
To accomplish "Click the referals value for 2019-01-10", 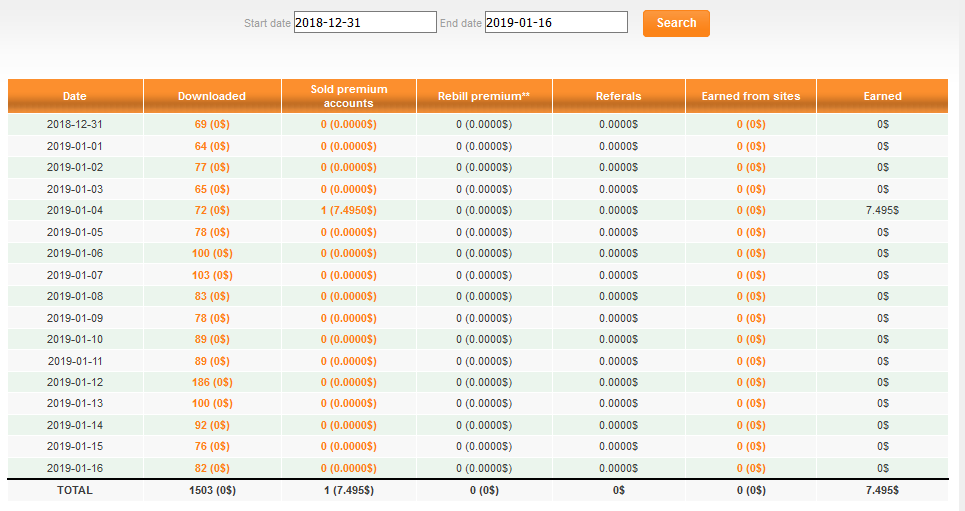I will 619,339.
